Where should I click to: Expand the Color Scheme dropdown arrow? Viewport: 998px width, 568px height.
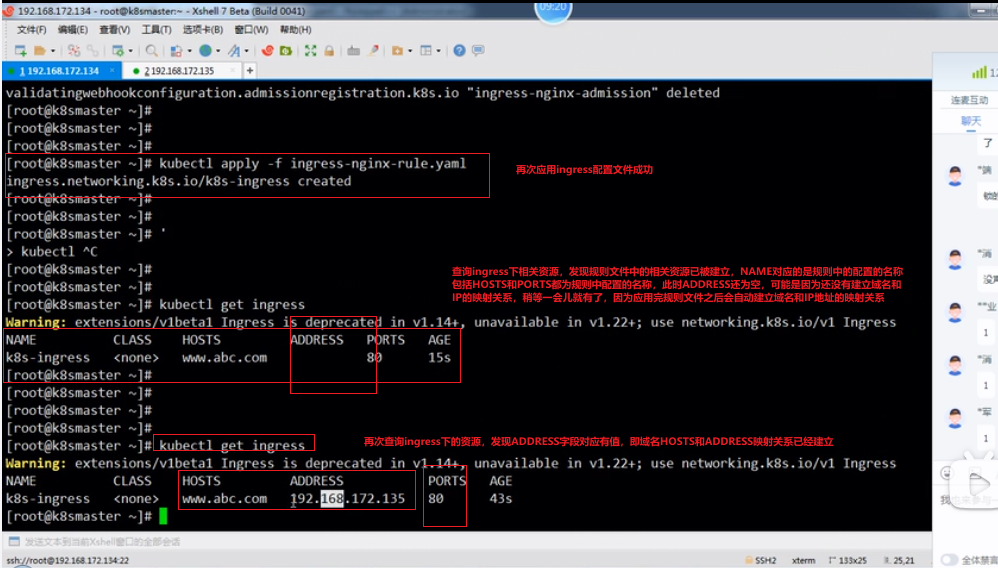point(189,51)
